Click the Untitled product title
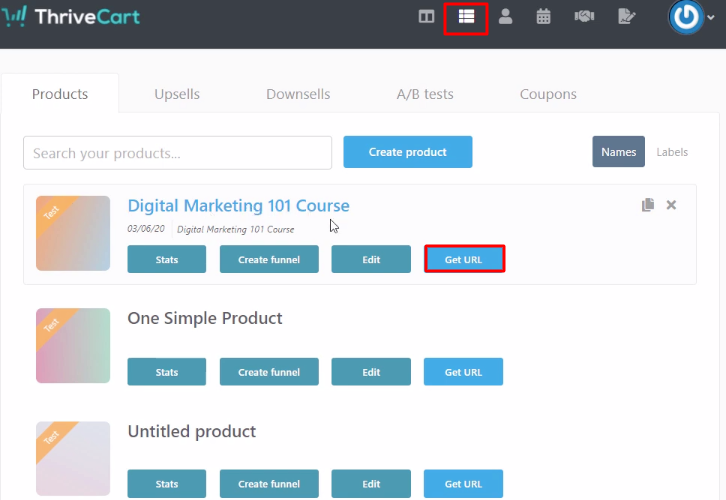Image resolution: width=726 pixels, height=500 pixels. click(x=192, y=431)
